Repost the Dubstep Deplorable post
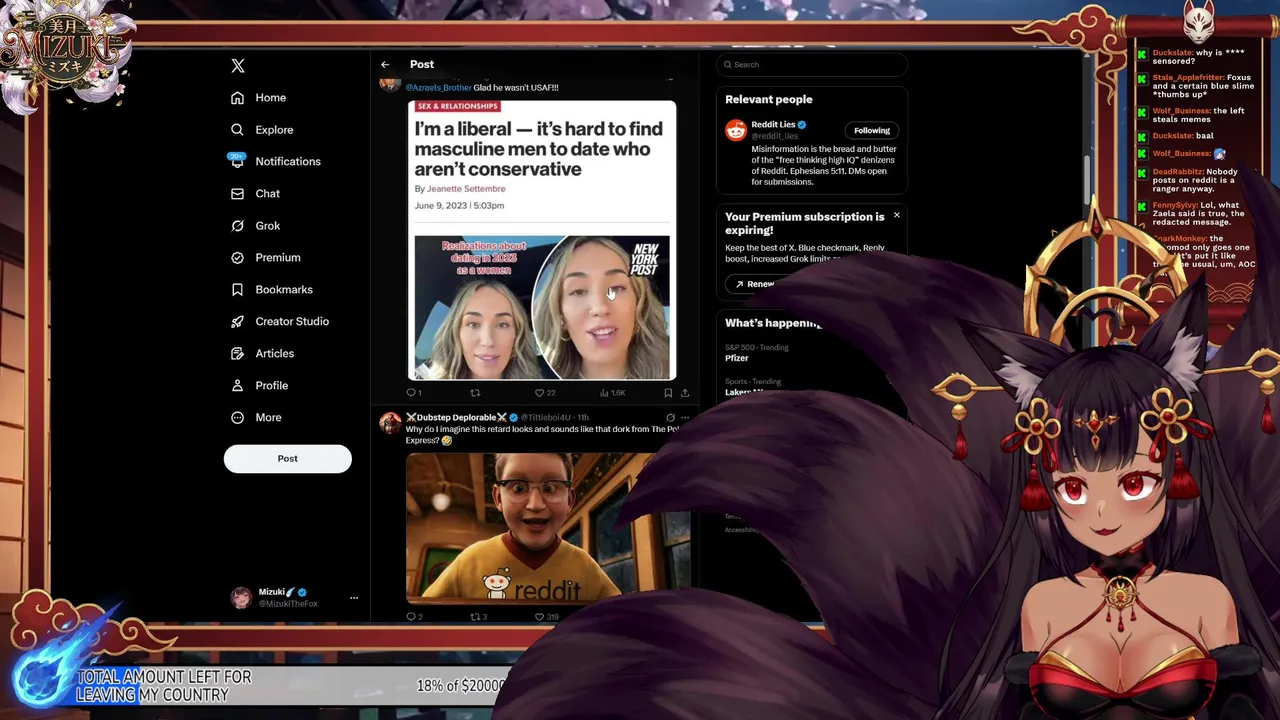The image size is (1280, 720). pyautogui.click(x=479, y=617)
